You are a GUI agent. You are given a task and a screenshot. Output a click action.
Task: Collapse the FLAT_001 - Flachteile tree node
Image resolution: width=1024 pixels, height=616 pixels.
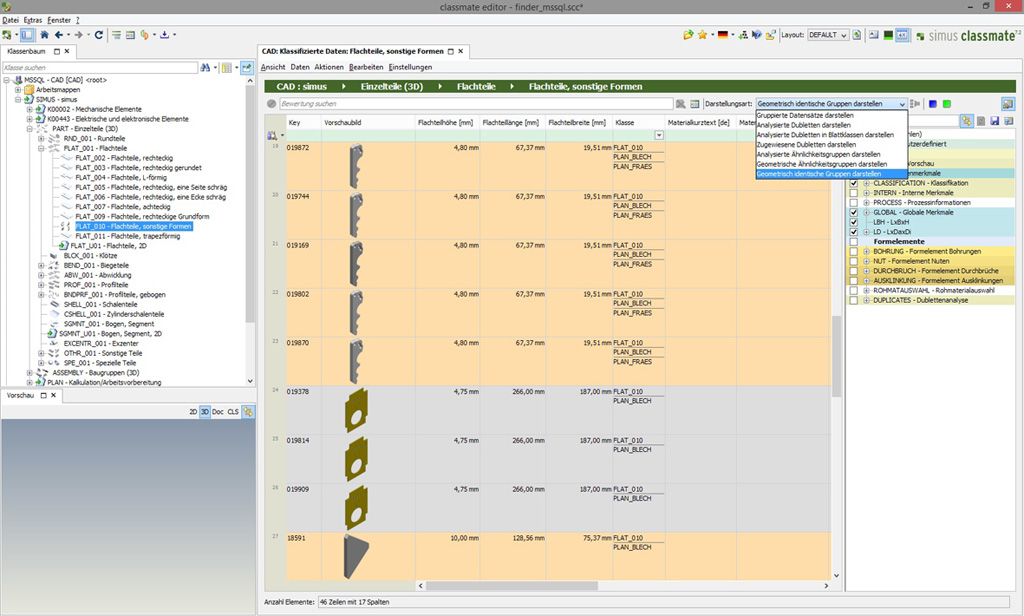pos(41,148)
